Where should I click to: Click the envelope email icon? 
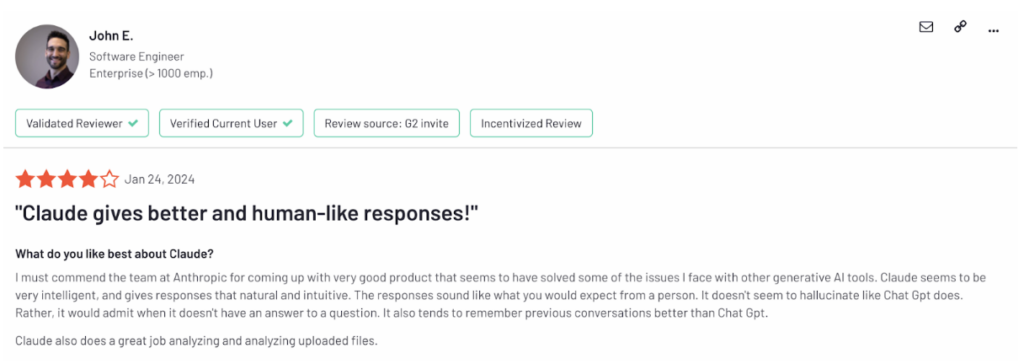click(925, 27)
